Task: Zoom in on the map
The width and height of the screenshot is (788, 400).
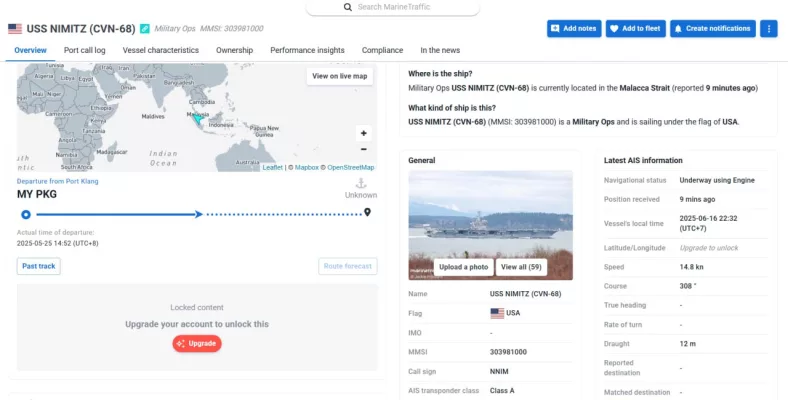Action: point(363,133)
